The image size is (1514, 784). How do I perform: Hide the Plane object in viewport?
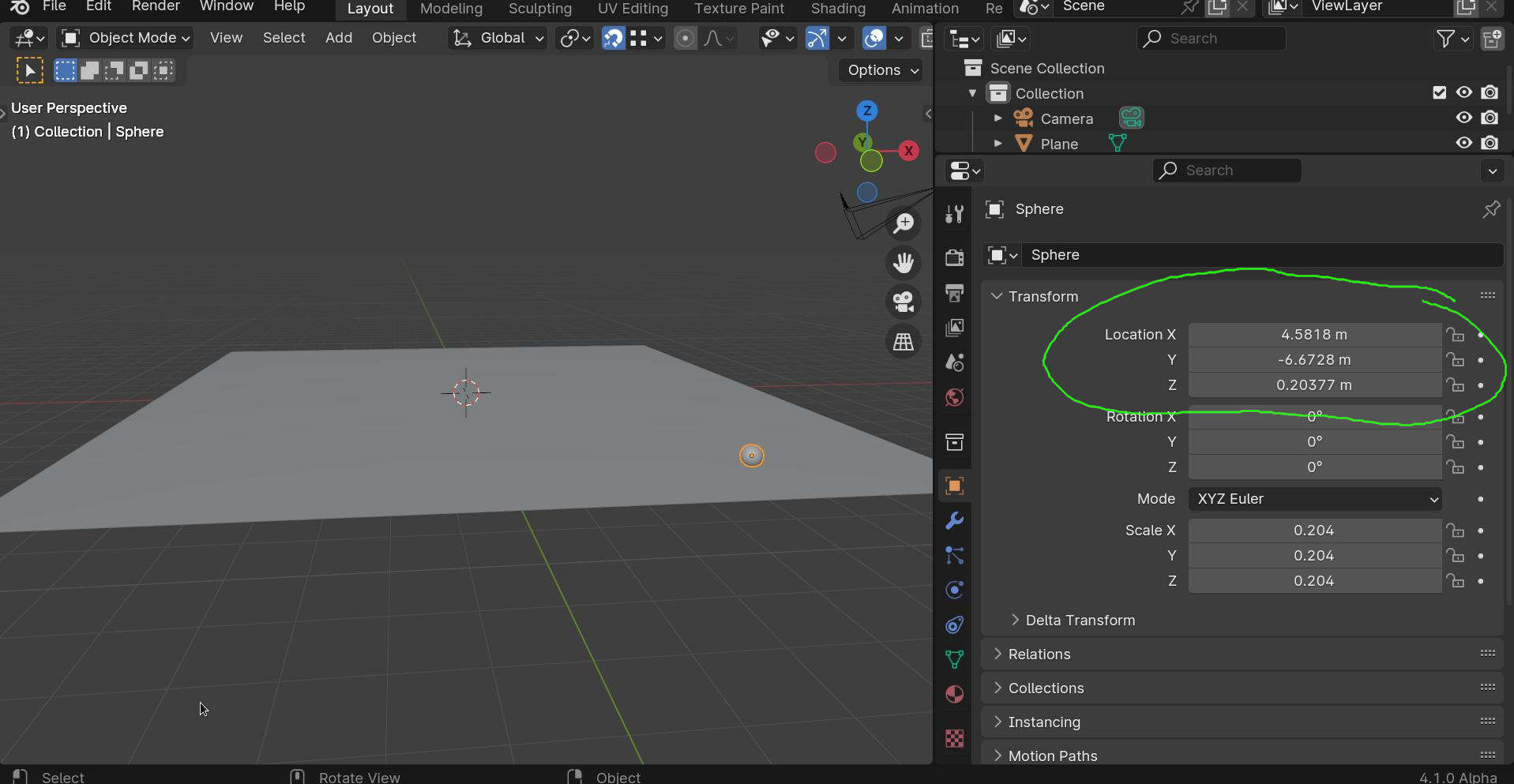(x=1464, y=143)
